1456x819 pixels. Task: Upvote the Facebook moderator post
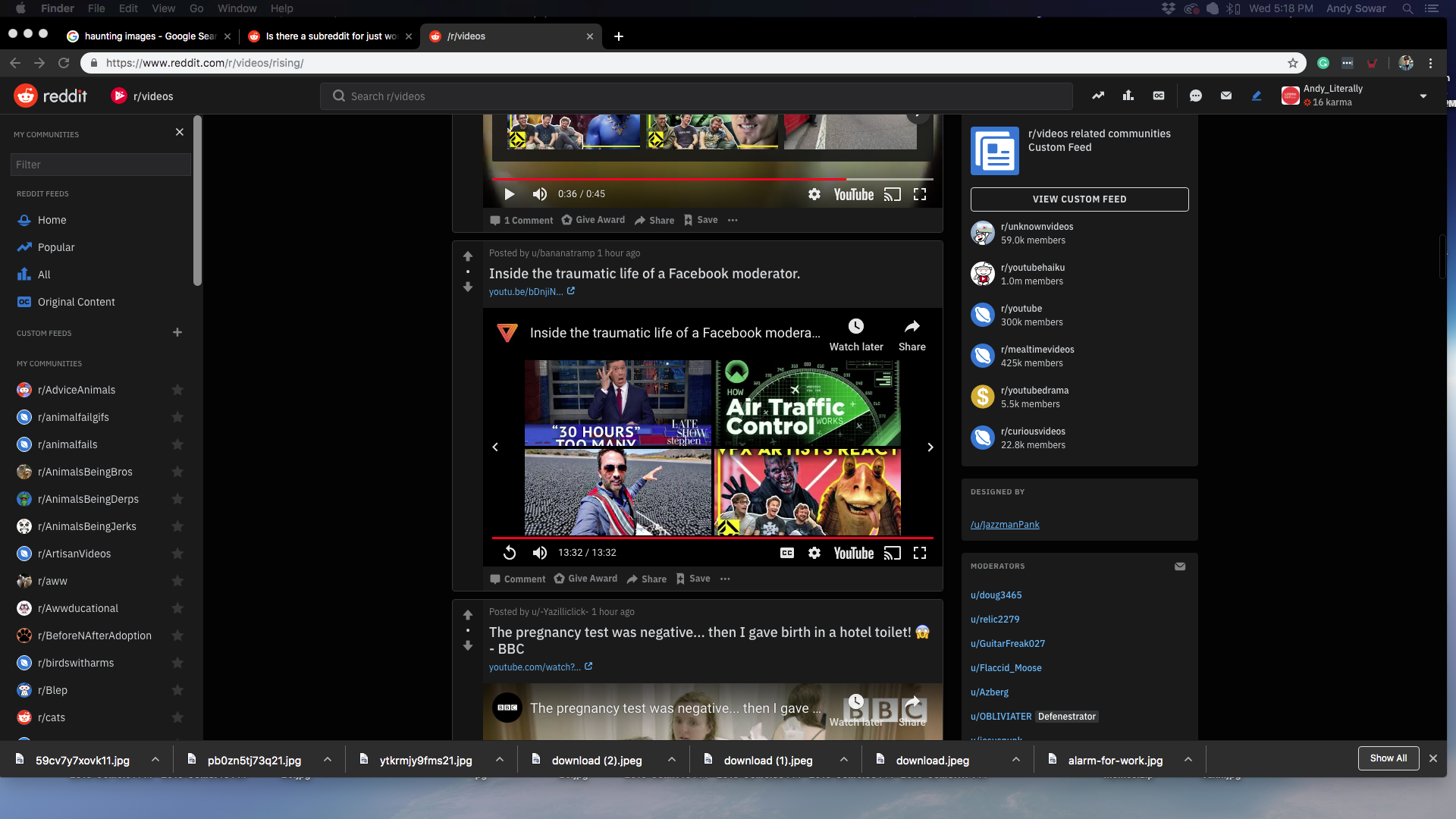pos(468,256)
